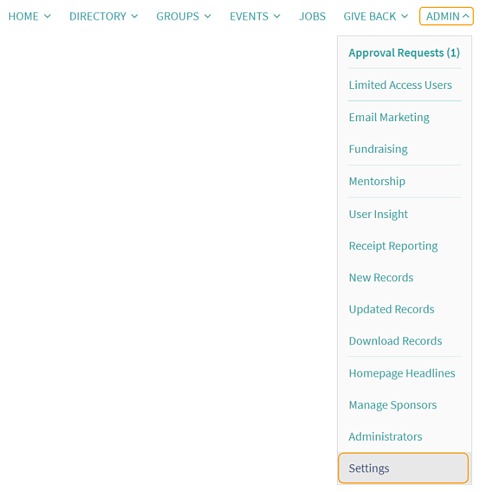Edit Homepage Headlines
495x492 pixels.
pos(402,373)
